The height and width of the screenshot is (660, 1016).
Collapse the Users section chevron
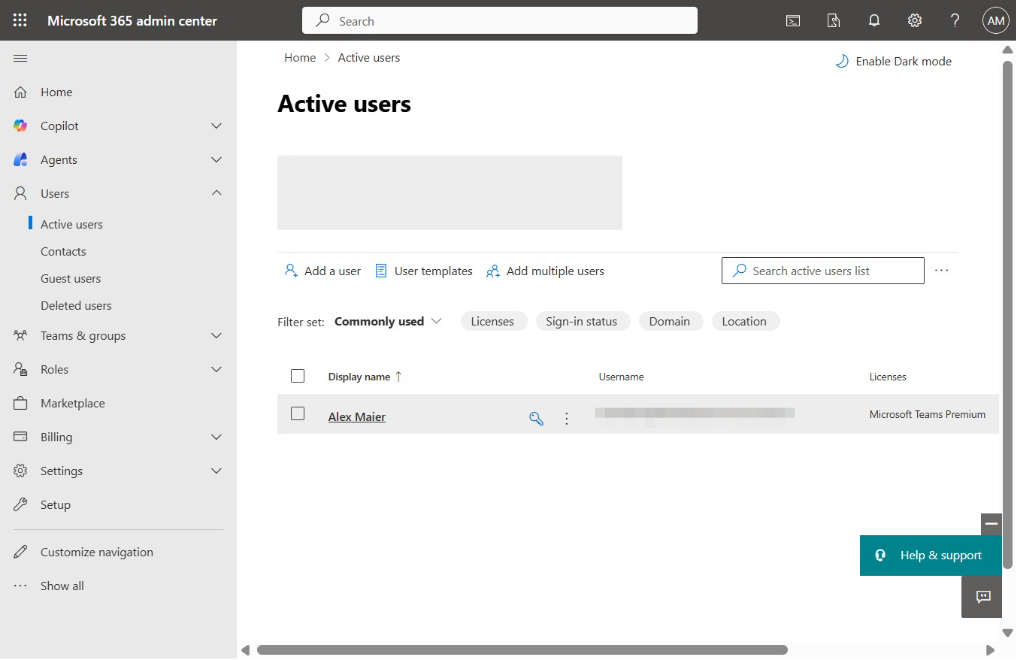pyautogui.click(x=216, y=193)
